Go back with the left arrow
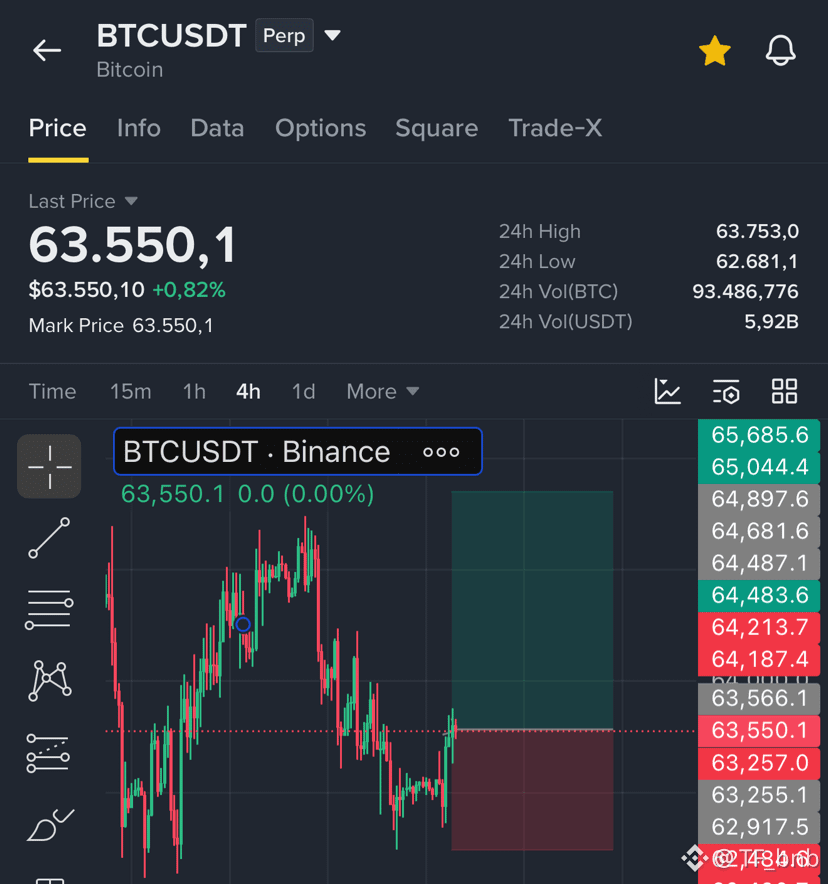Image resolution: width=828 pixels, height=884 pixels. [x=47, y=51]
